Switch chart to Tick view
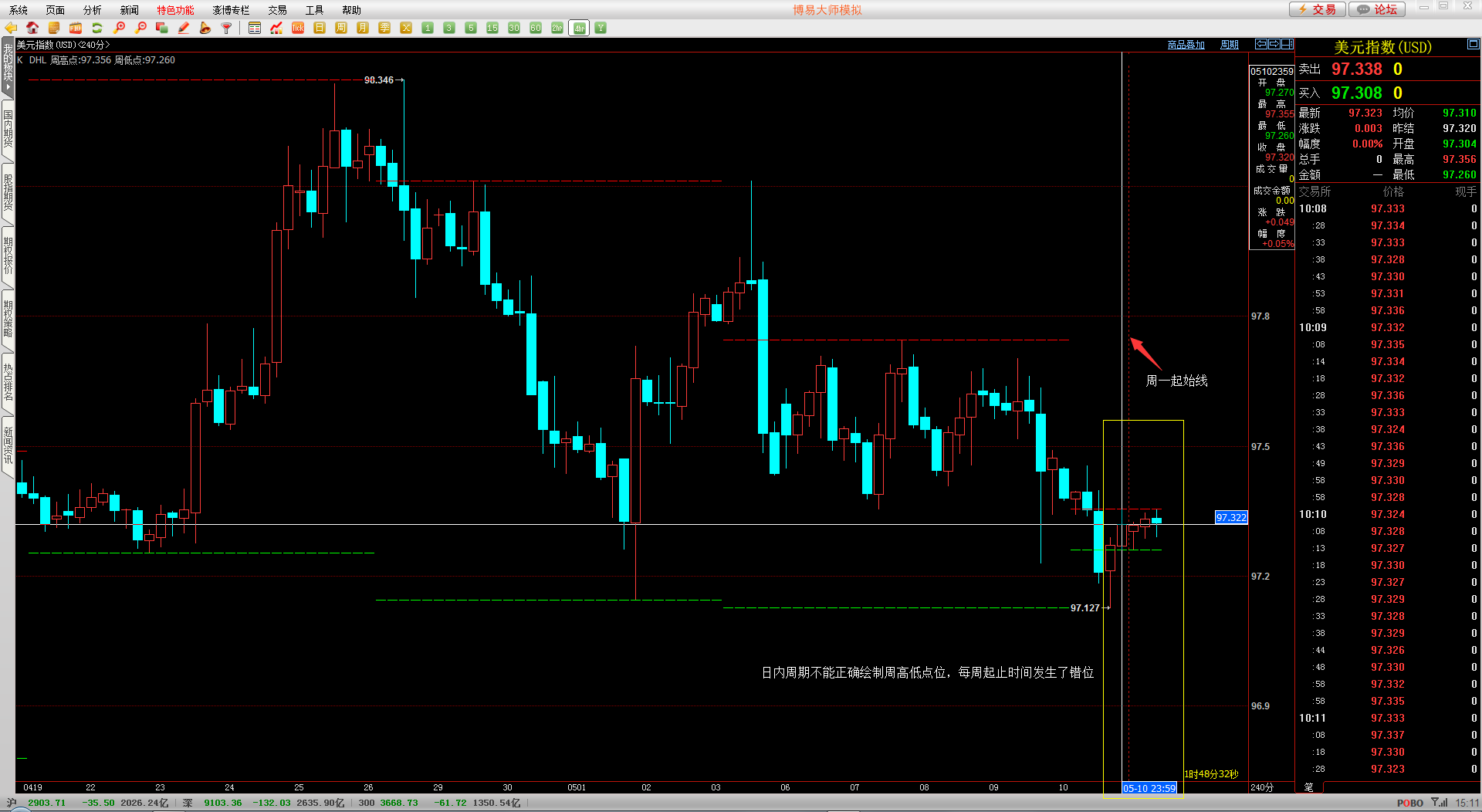The height and width of the screenshot is (812, 1482). pyautogui.click(x=298, y=28)
